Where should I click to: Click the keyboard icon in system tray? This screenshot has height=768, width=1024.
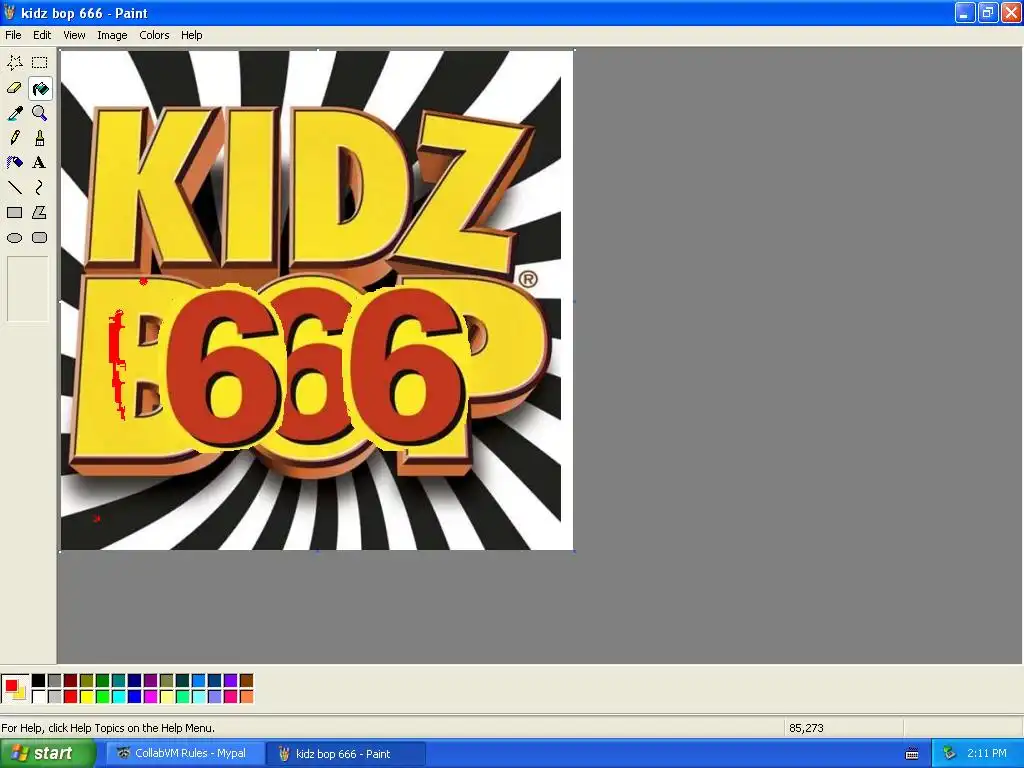(912, 754)
